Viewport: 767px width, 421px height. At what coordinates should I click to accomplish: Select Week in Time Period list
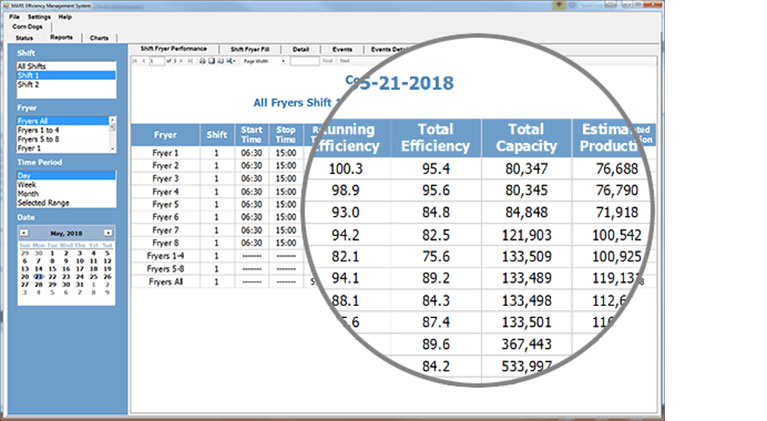tap(27, 184)
